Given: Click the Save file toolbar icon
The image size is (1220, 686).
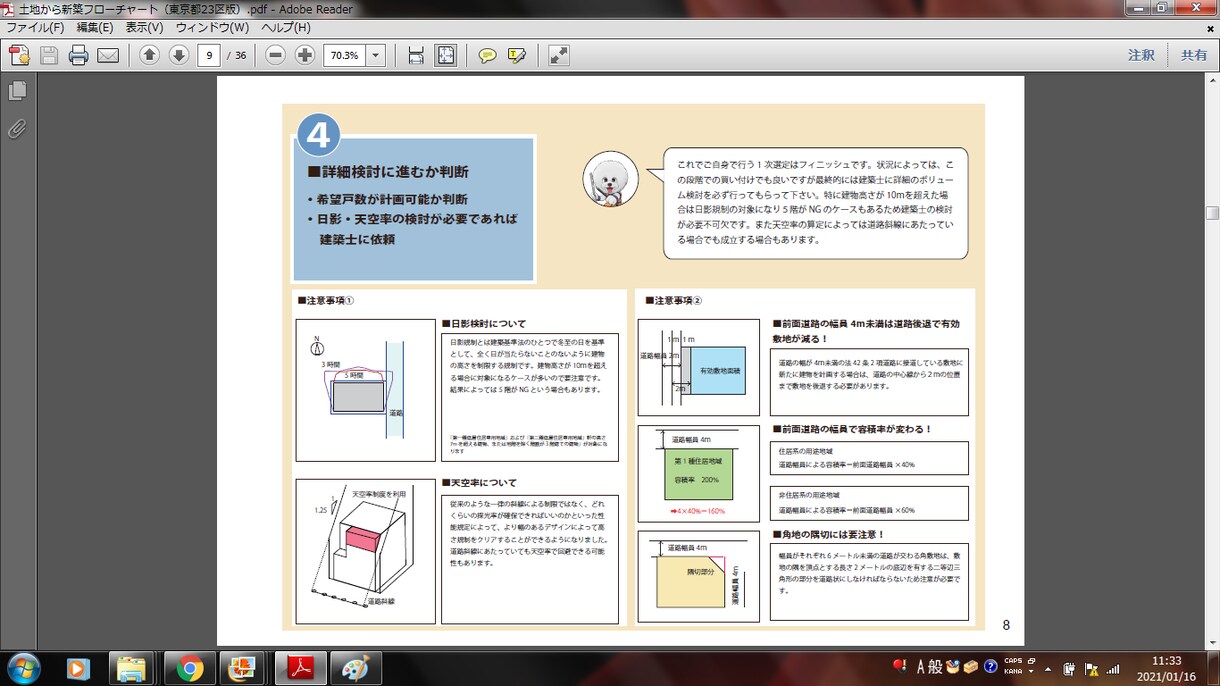Looking at the screenshot, I should (49, 55).
